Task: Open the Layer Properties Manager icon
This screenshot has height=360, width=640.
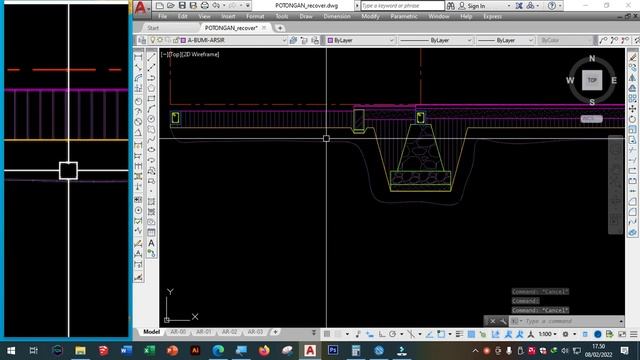Action: coord(142,40)
